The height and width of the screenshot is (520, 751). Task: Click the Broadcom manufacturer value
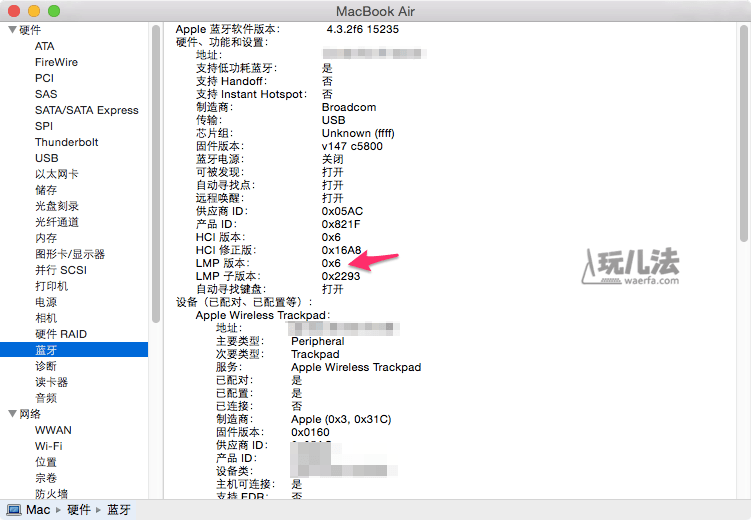pos(349,107)
